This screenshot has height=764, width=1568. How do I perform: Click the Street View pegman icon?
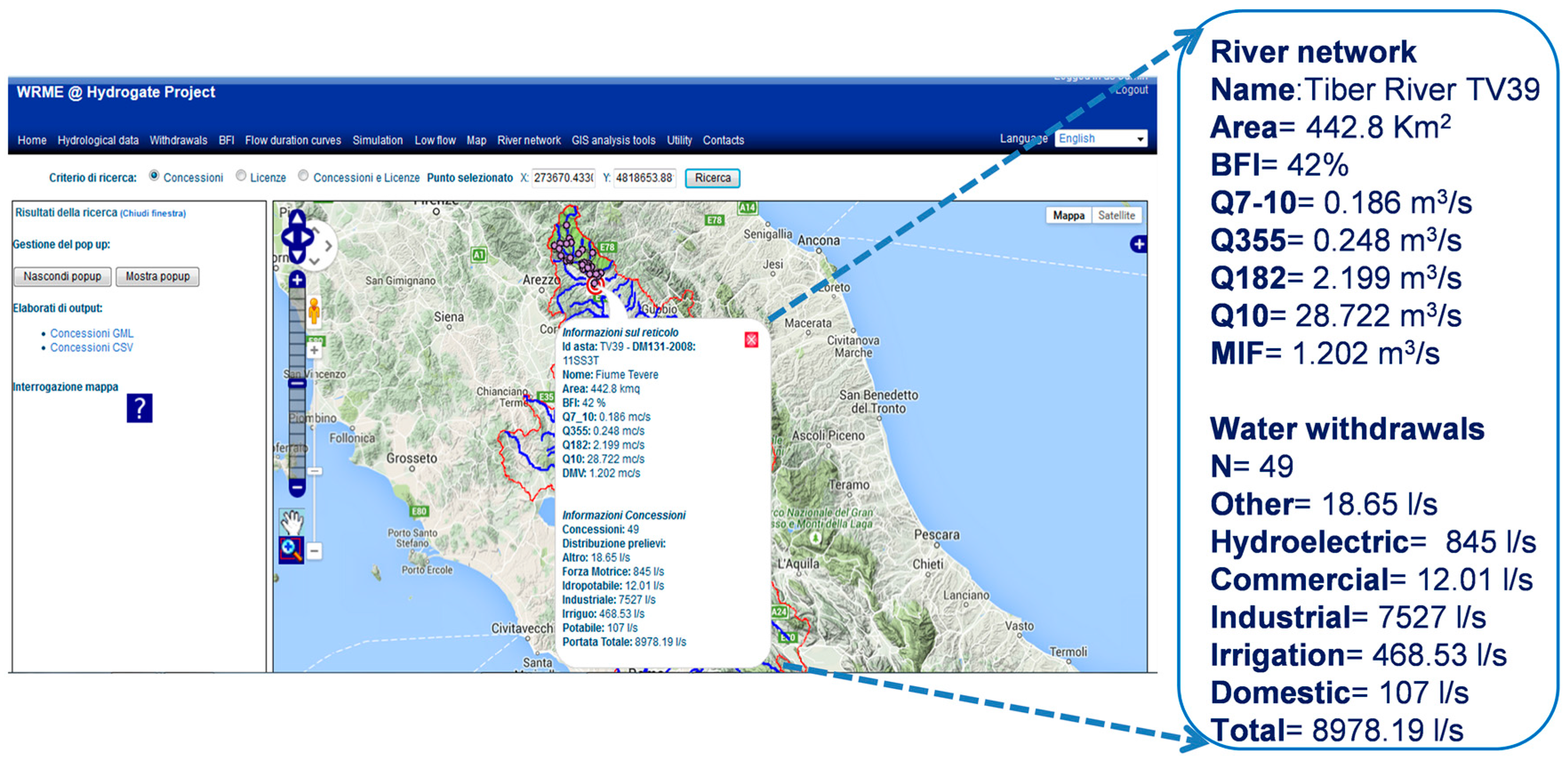pos(314,311)
